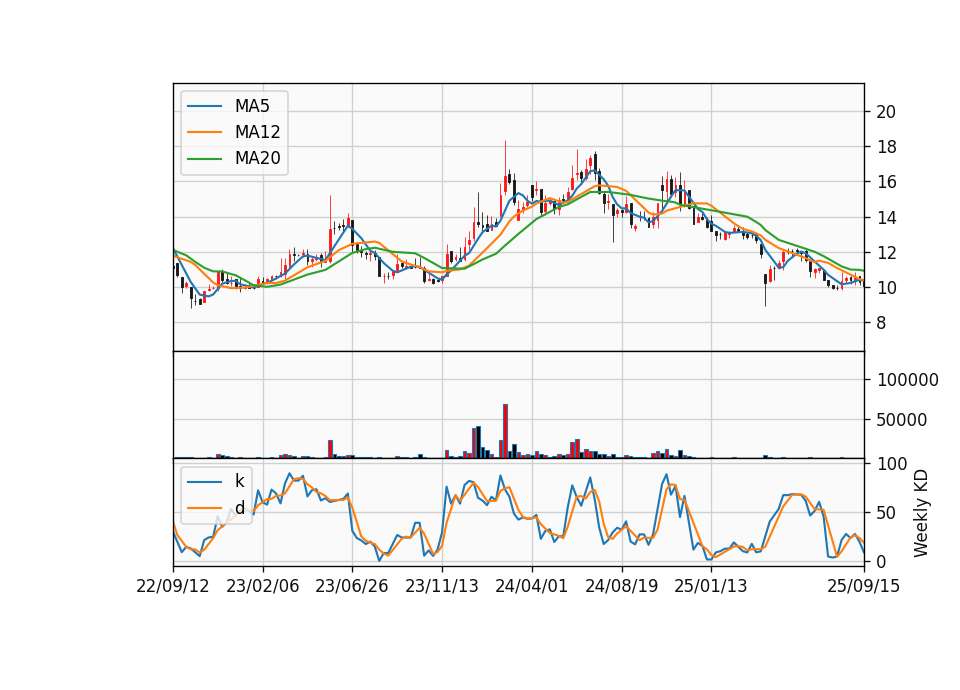Click the 24/04/01 date axis label
This screenshot has width=960, height=690.
[531, 587]
